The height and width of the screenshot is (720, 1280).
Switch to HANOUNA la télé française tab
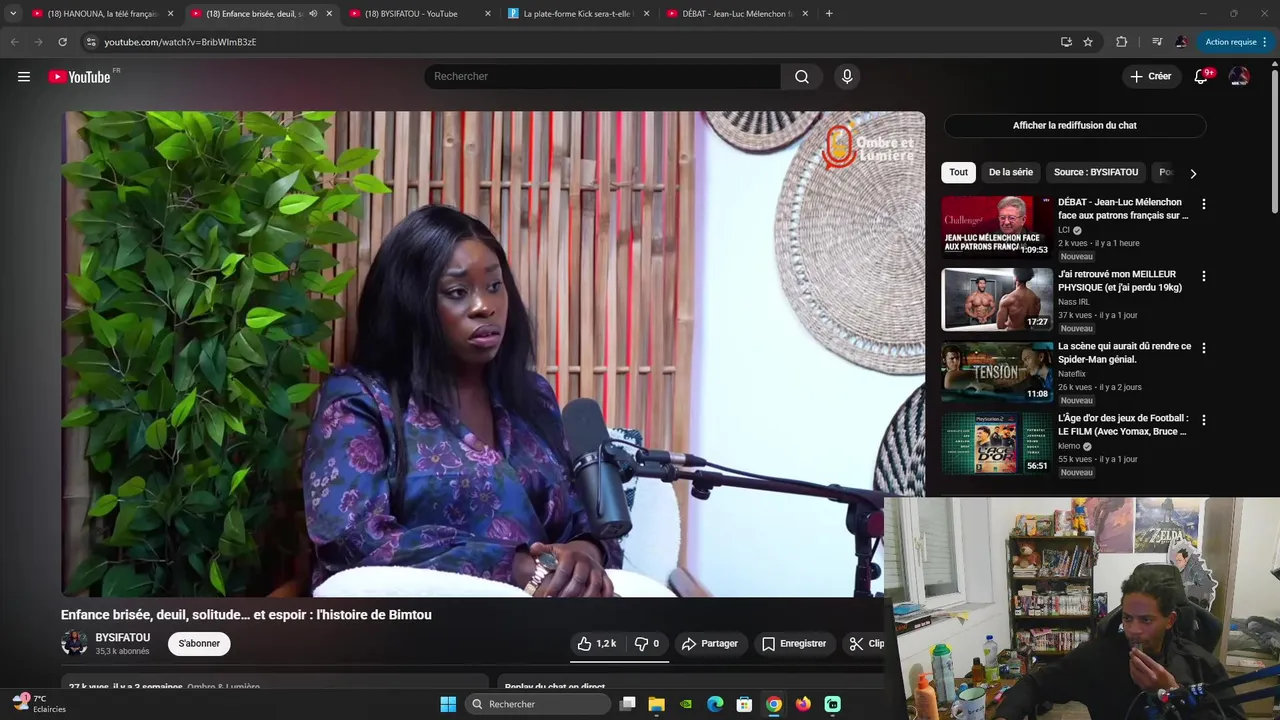point(103,14)
